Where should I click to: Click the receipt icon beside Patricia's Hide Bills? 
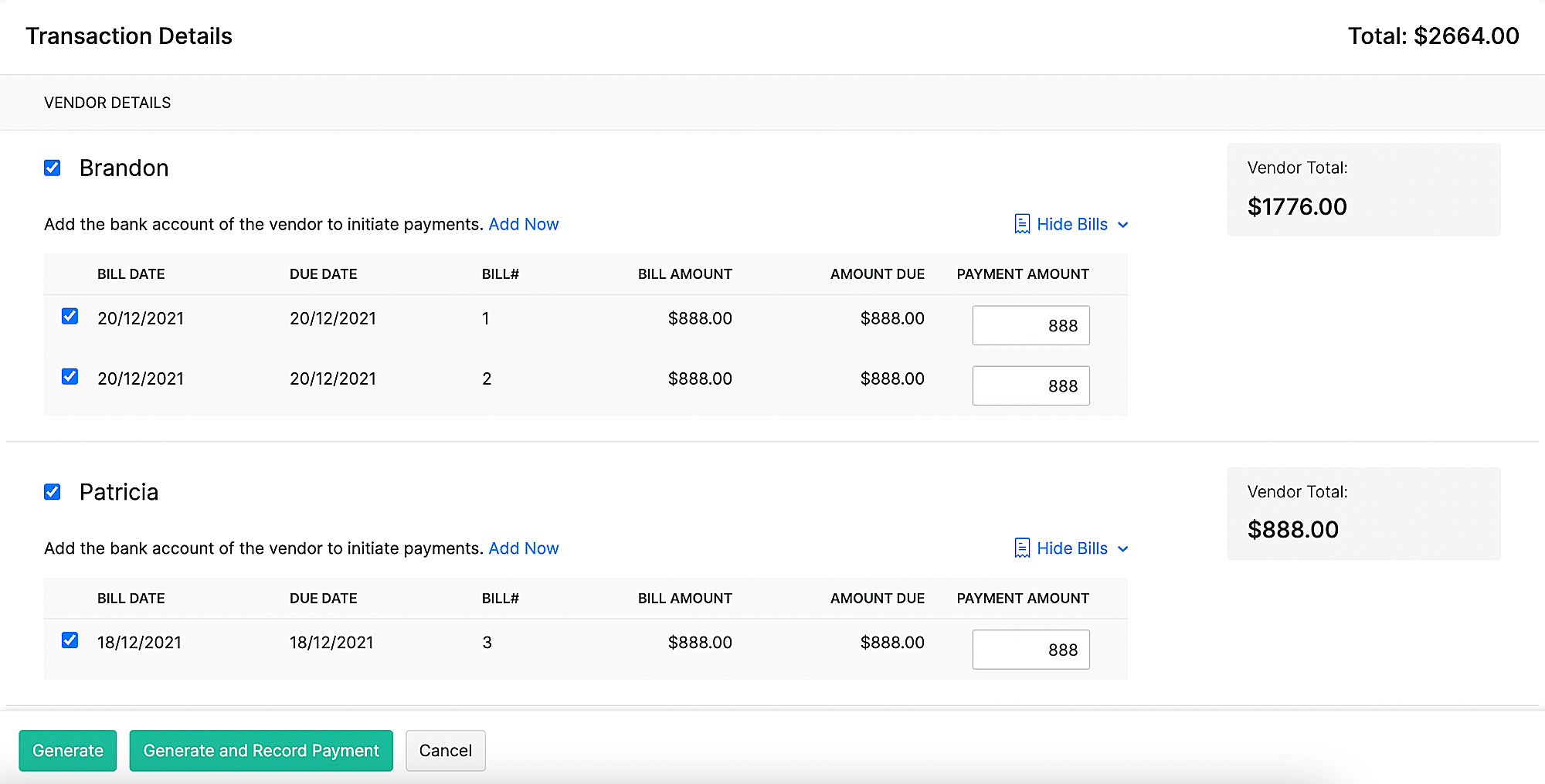tap(1022, 548)
